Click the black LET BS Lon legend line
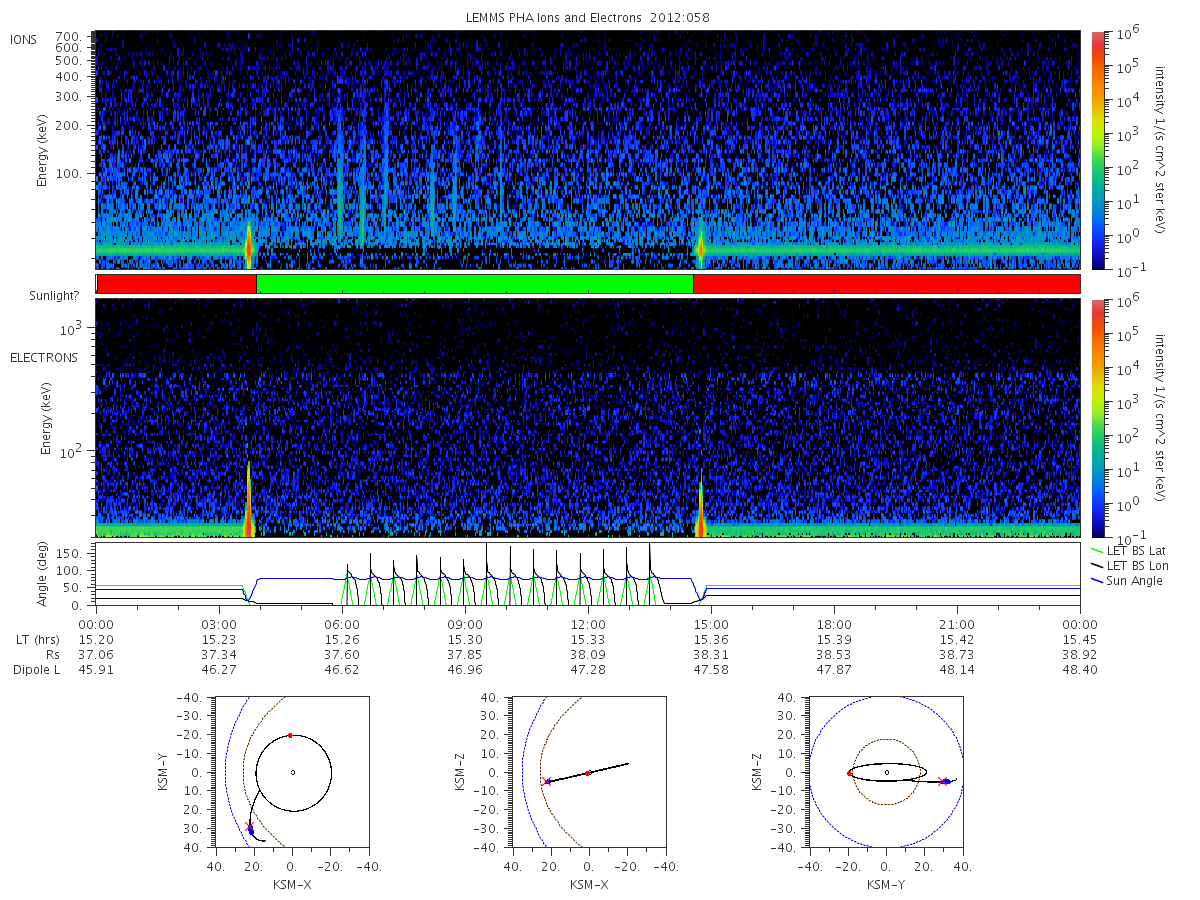1200x900 pixels. click(1097, 566)
